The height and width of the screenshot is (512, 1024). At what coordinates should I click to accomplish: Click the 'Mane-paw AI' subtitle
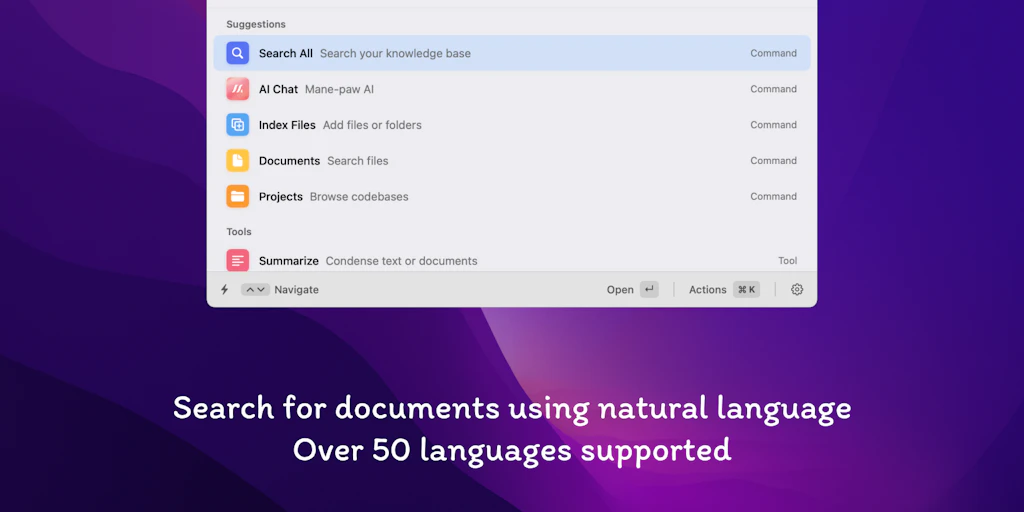[340, 89]
